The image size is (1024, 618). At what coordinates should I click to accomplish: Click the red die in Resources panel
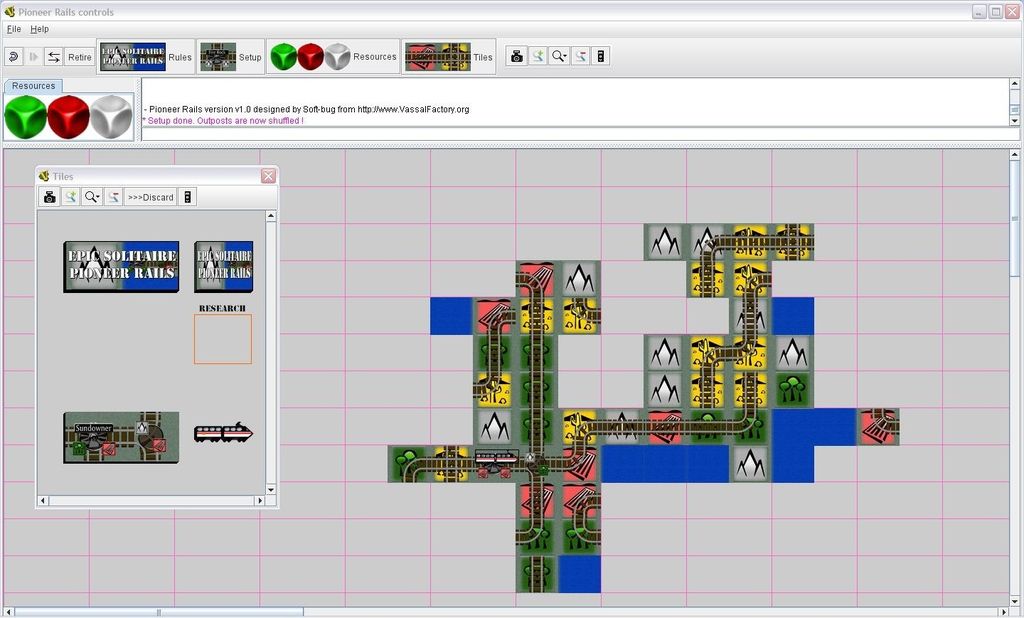point(69,117)
